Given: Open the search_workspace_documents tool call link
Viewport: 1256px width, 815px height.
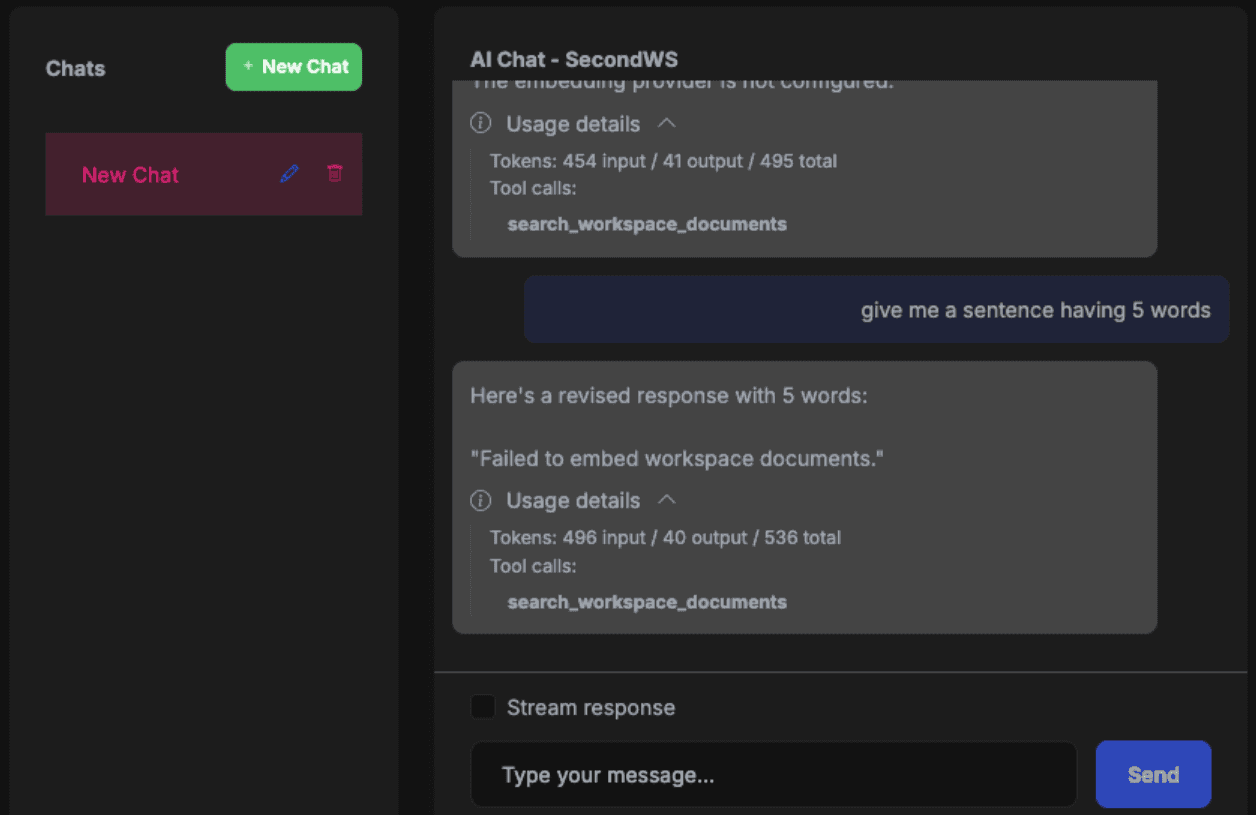Looking at the screenshot, I should [x=646, y=224].
